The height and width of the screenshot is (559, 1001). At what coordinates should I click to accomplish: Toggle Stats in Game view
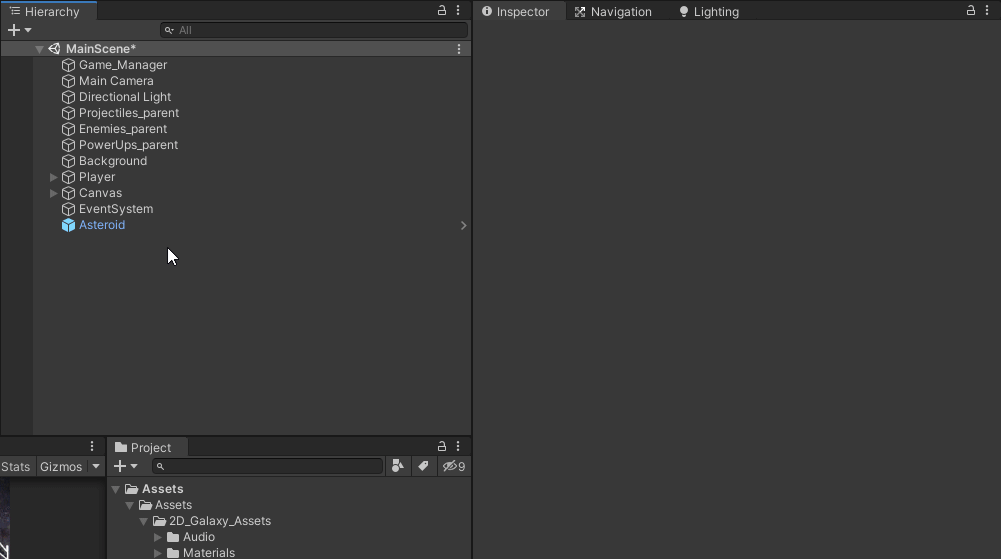15,466
